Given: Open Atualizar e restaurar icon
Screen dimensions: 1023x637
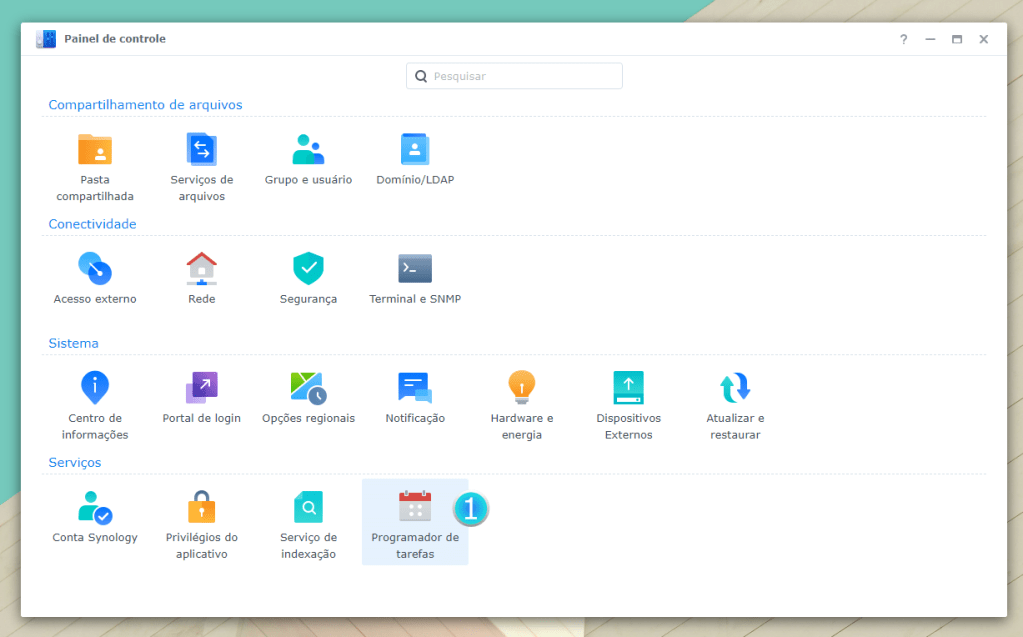Looking at the screenshot, I should [x=734, y=388].
